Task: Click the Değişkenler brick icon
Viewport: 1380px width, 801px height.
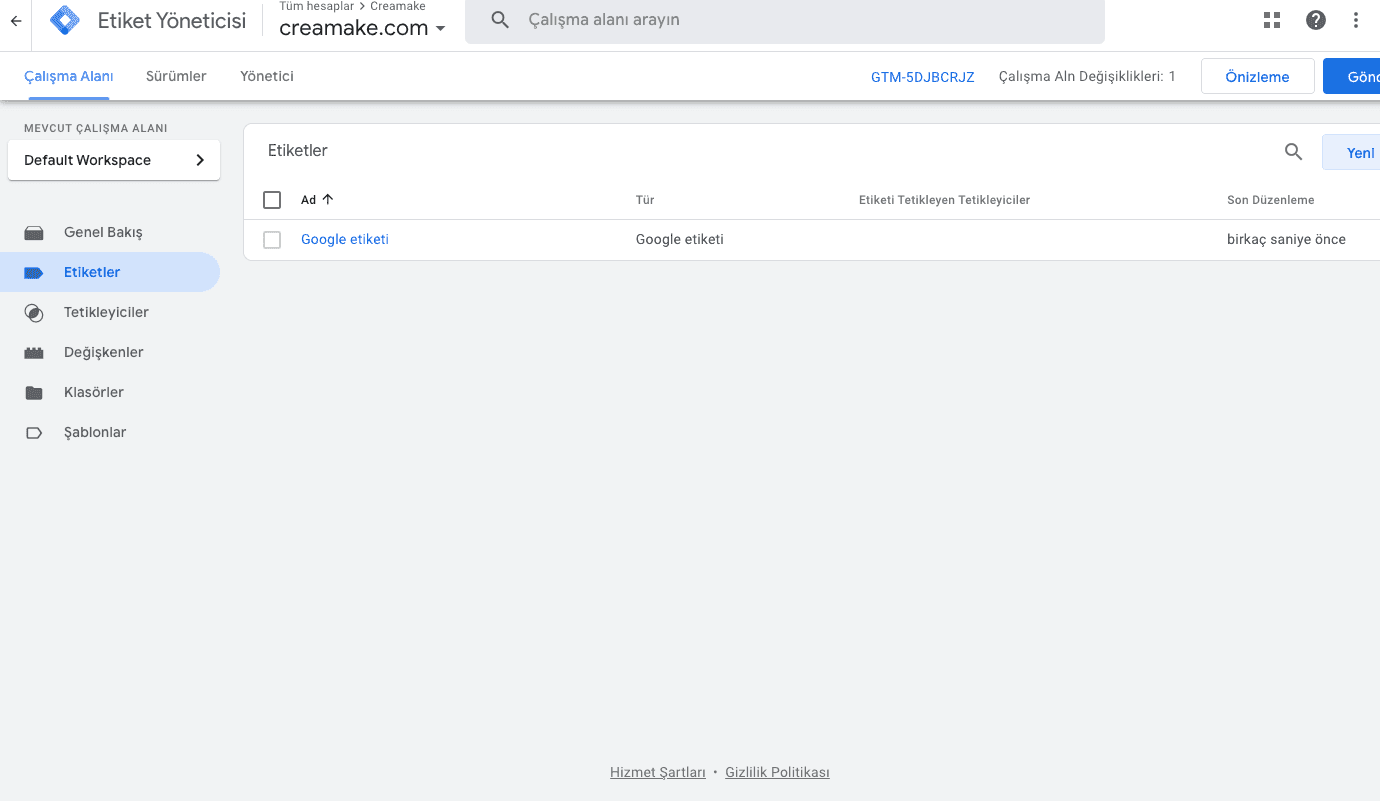Action: [34, 353]
